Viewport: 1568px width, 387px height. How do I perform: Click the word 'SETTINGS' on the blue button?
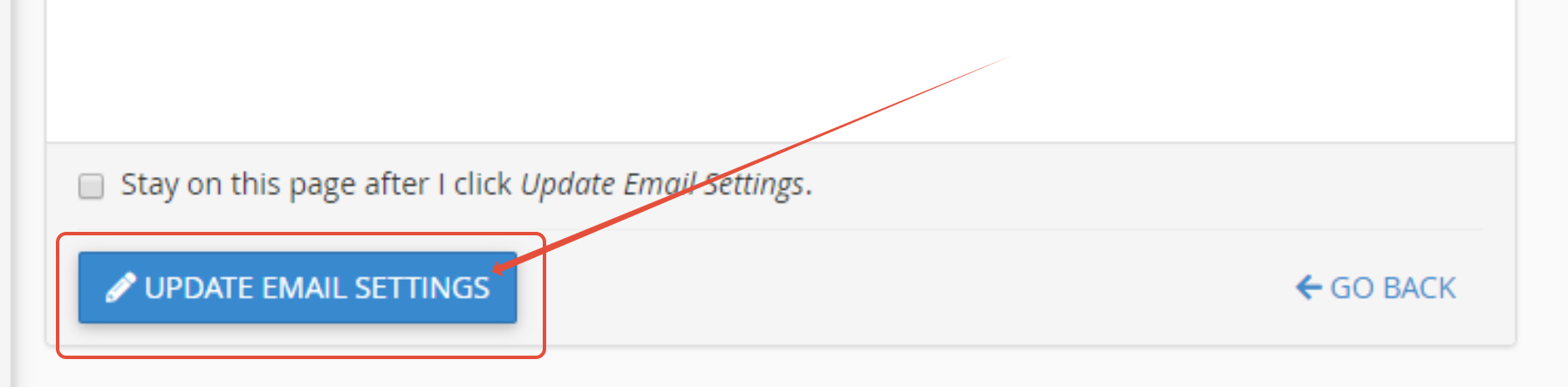[422, 288]
